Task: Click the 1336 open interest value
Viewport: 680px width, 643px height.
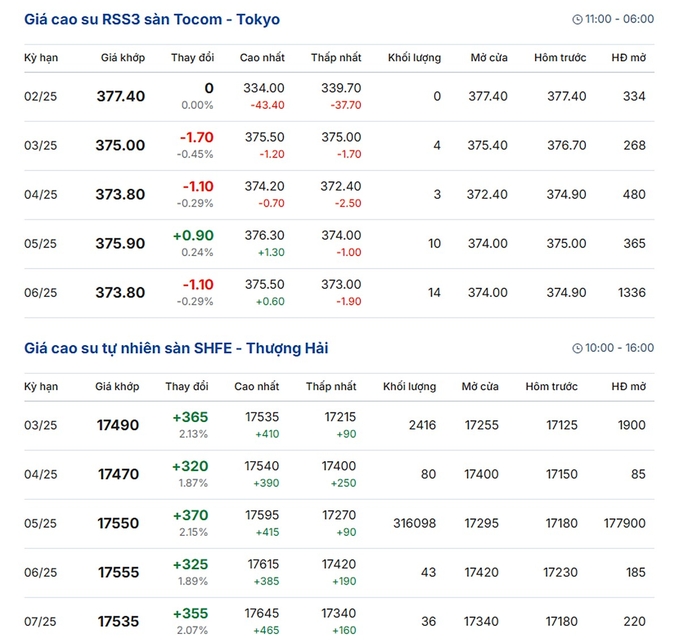Action: [x=632, y=293]
